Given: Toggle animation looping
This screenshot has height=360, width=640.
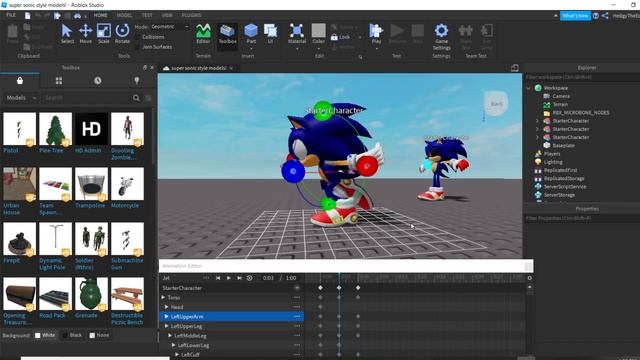Looking at the screenshot, I should [x=249, y=278].
